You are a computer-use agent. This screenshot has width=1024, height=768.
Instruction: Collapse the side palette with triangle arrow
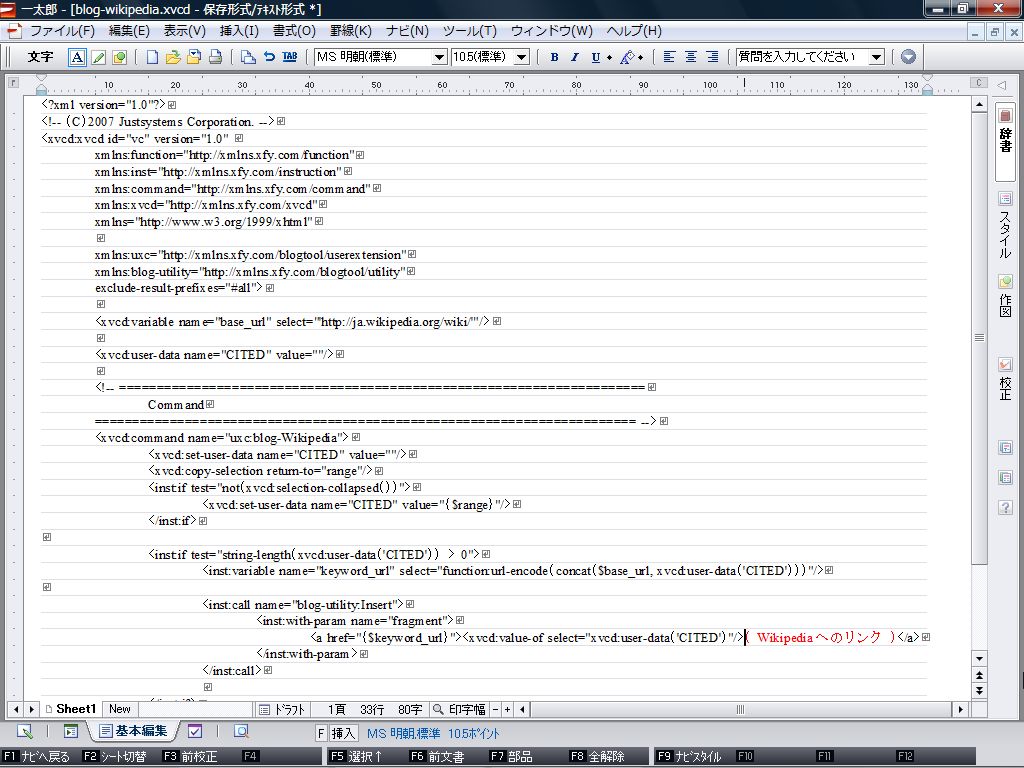coord(1002,85)
